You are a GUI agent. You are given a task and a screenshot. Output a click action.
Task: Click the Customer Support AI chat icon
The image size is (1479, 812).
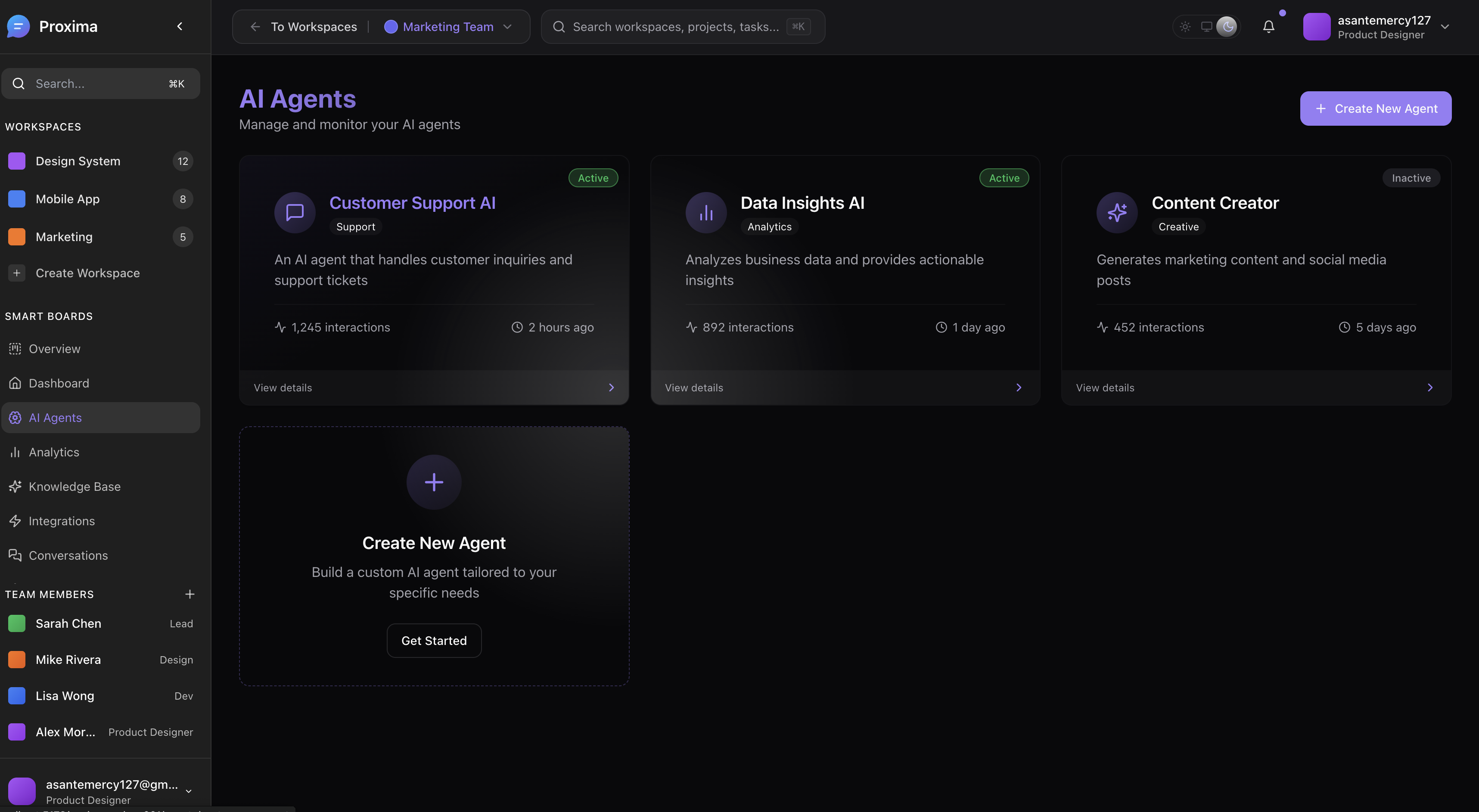coord(295,212)
